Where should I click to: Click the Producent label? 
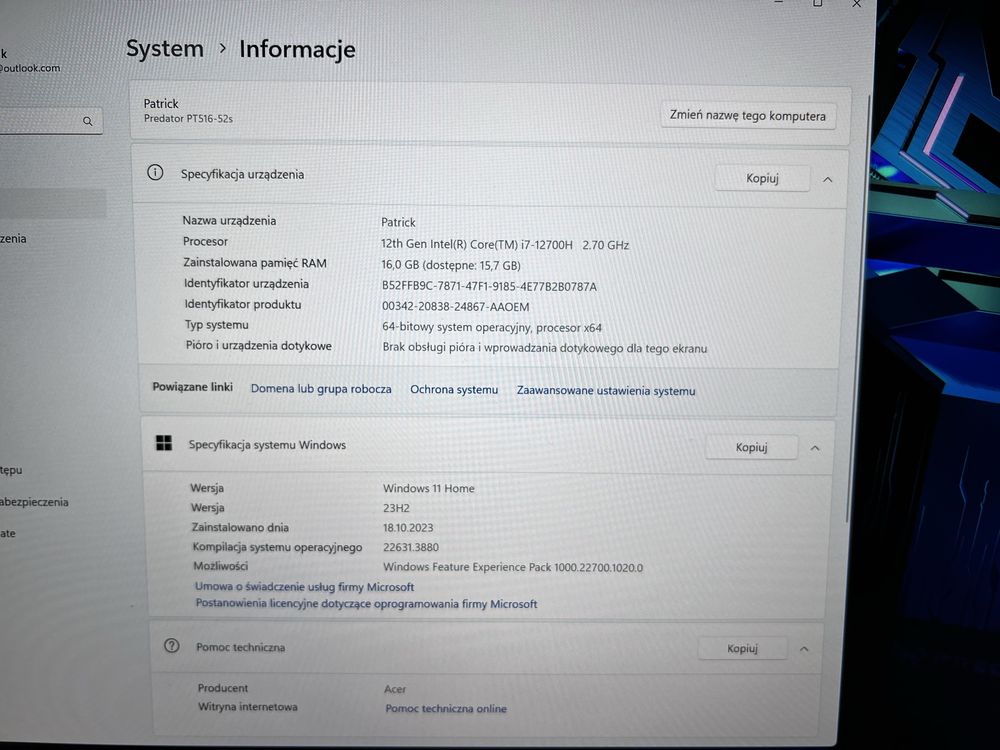[223, 688]
